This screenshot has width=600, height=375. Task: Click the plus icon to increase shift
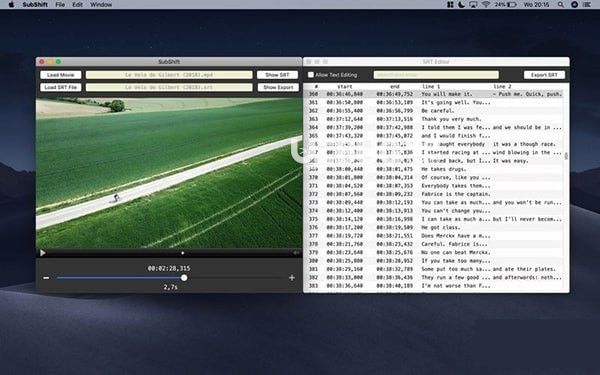(x=292, y=278)
